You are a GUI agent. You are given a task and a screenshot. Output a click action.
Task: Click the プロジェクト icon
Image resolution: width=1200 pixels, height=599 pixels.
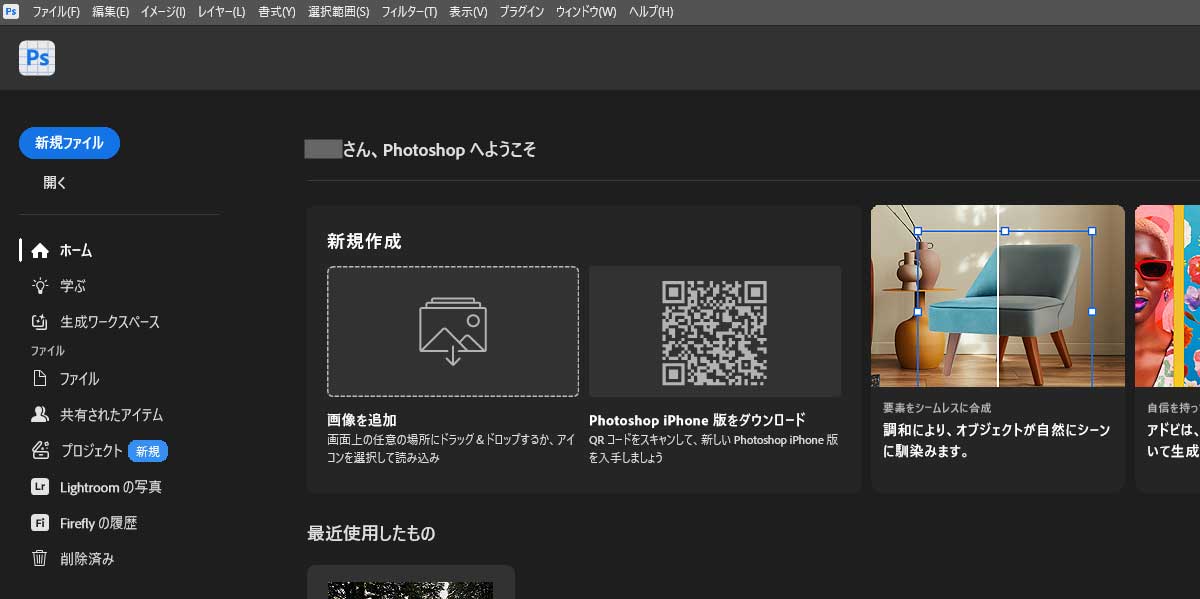(40, 451)
